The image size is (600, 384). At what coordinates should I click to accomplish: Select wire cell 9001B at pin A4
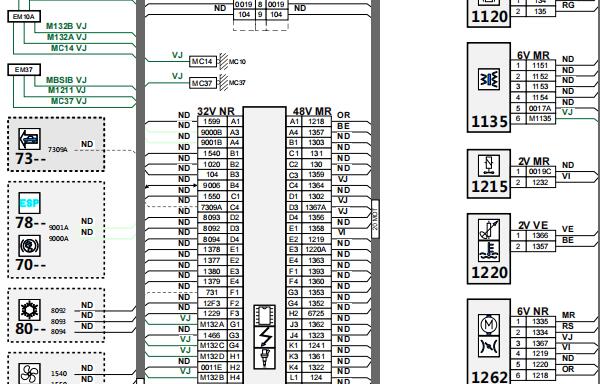click(212, 143)
